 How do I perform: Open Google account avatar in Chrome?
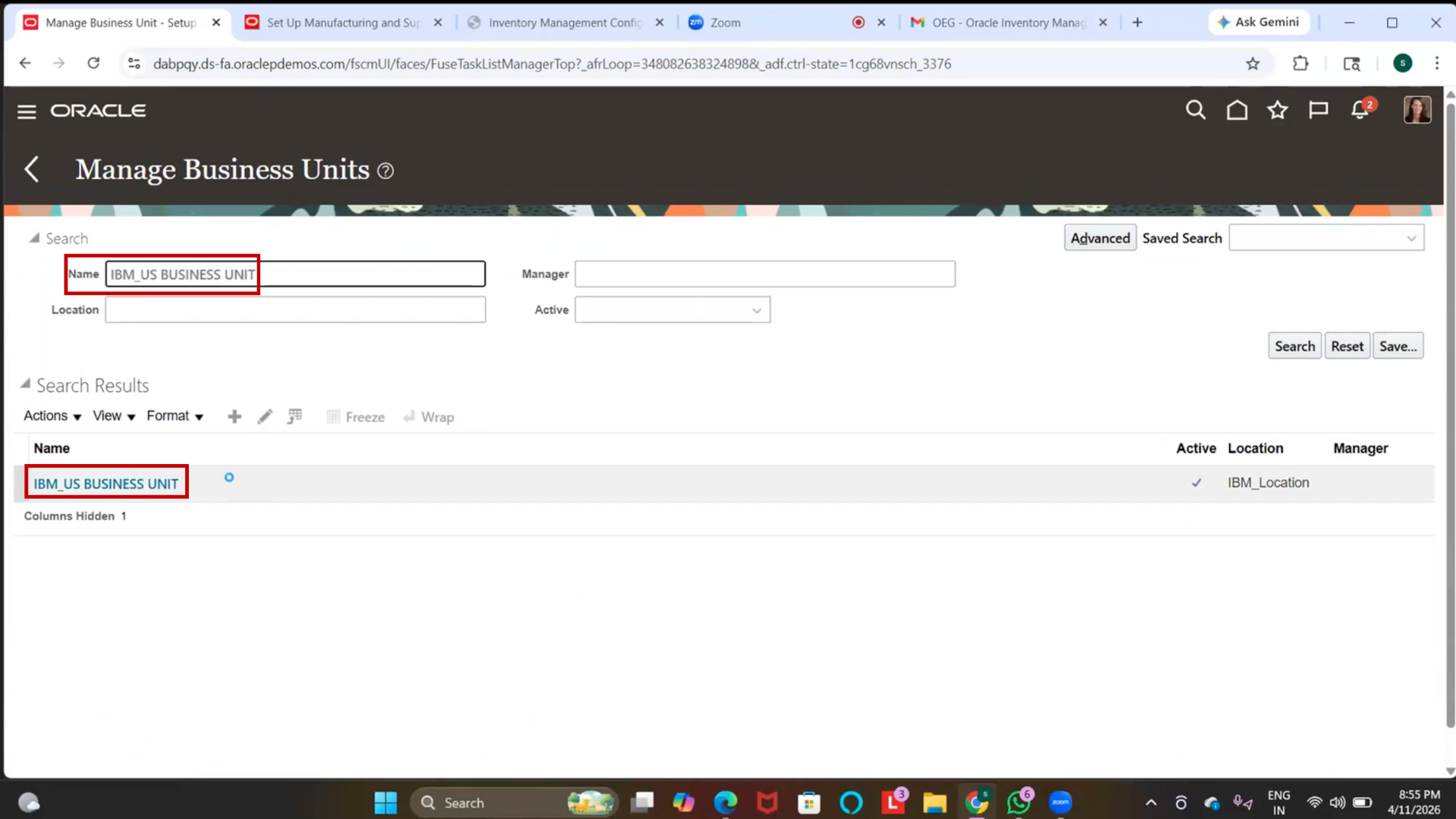pyautogui.click(x=1402, y=64)
